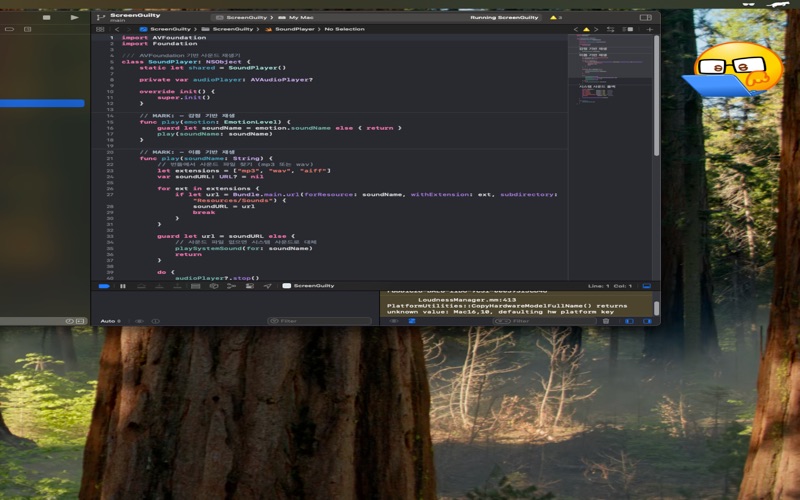Screen dimensions: 800x500
Task: Focus the console Filter field
Action: coord(544,321)
